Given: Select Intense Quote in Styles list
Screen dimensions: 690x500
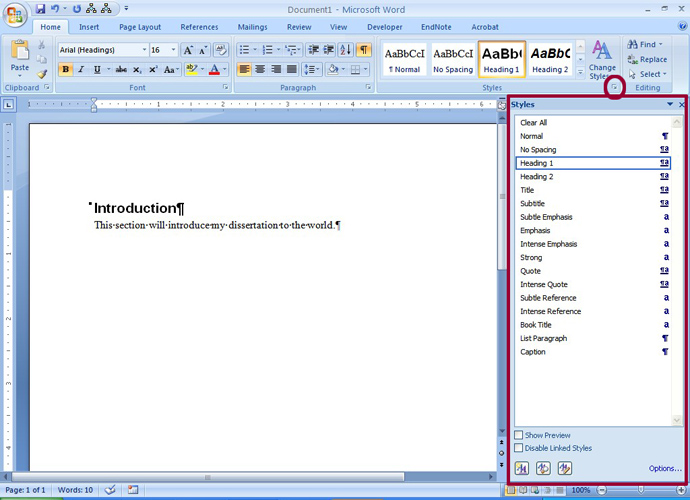Looking at the screenshot, I should (593, 284).
